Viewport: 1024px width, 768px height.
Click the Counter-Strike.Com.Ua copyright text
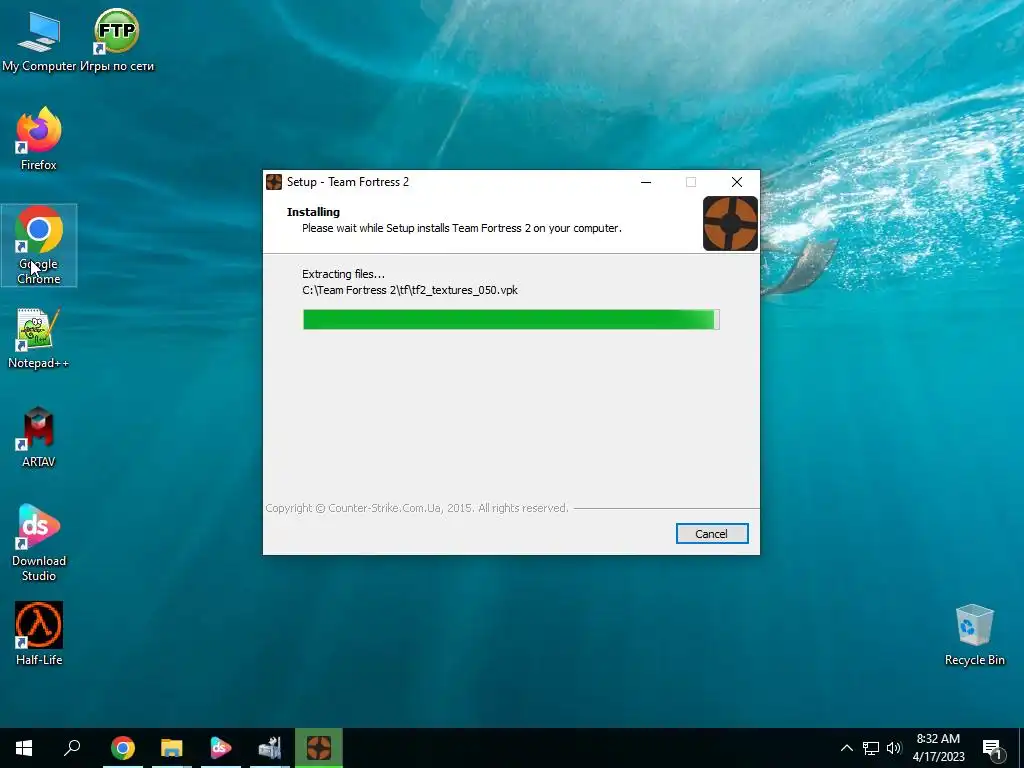click(x=417, y=508)
